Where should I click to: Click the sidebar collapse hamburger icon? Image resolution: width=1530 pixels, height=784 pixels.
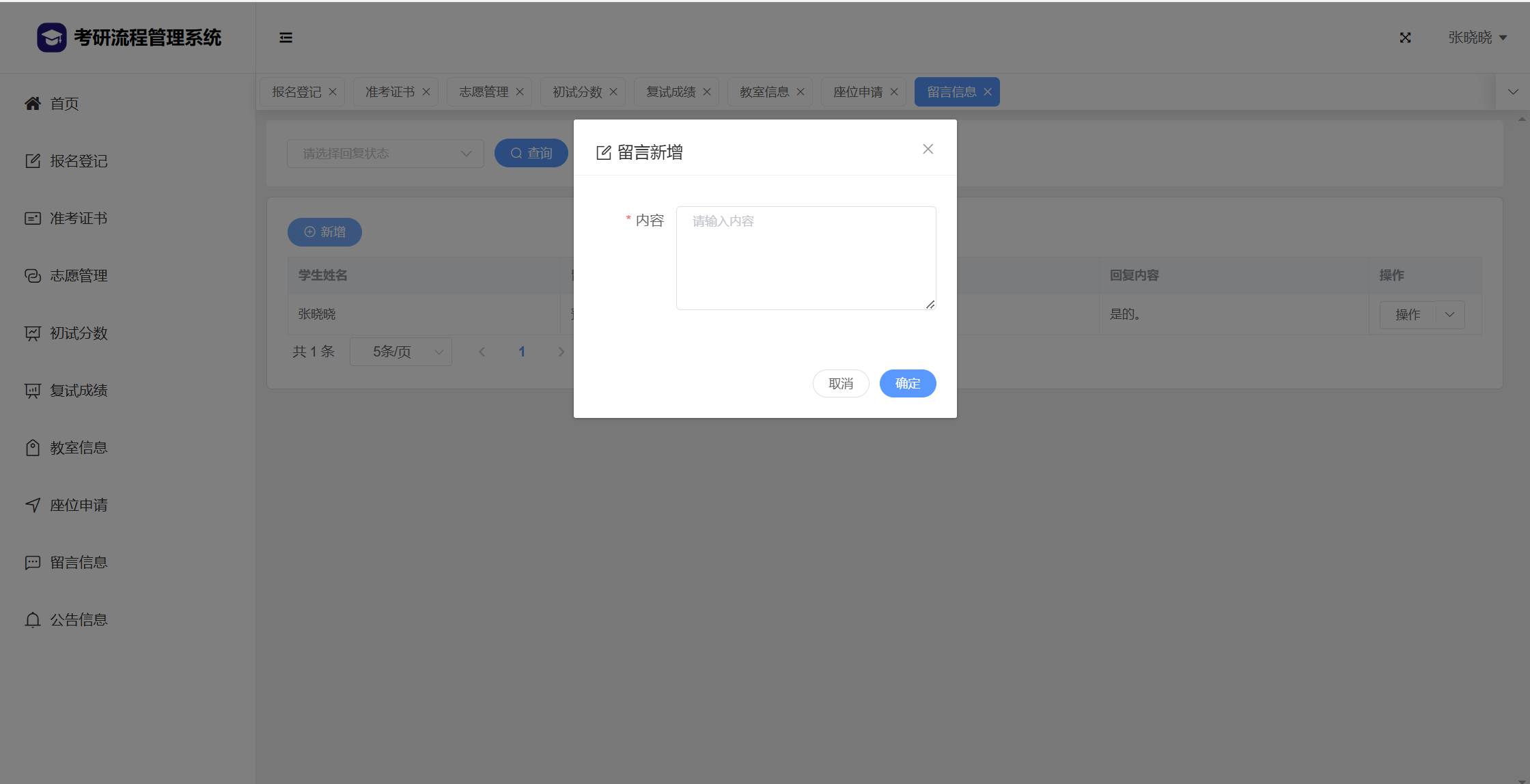(286, 38)
